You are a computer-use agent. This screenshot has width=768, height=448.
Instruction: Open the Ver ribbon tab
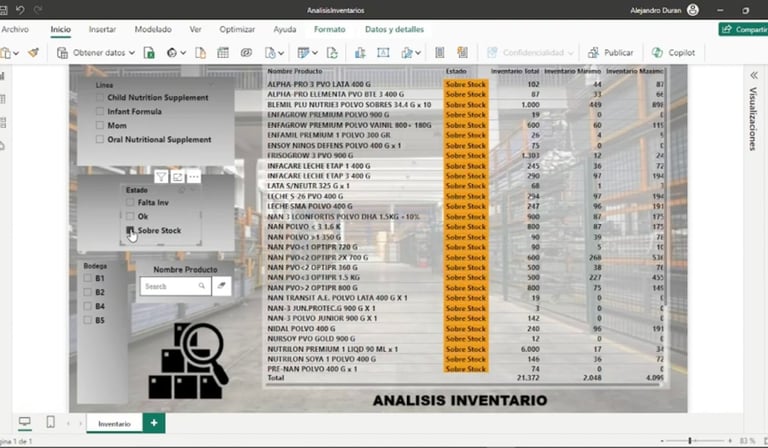click(x=195, y=29)
